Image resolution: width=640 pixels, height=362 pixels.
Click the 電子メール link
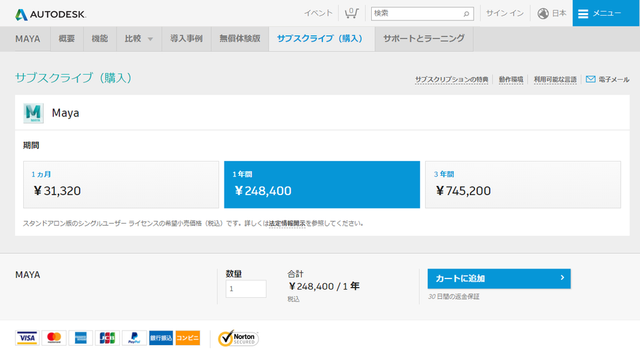coord(614,80)
